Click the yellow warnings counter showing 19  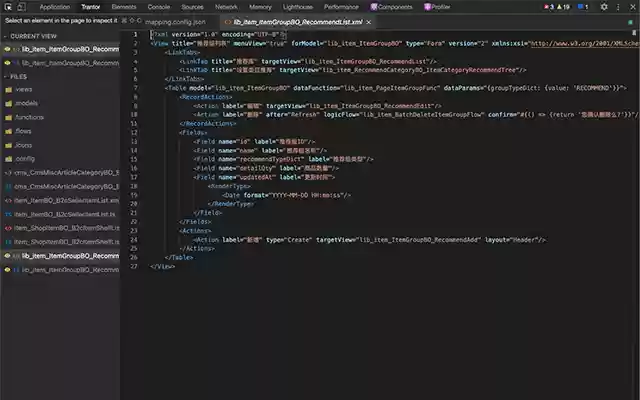coord(563,7)
